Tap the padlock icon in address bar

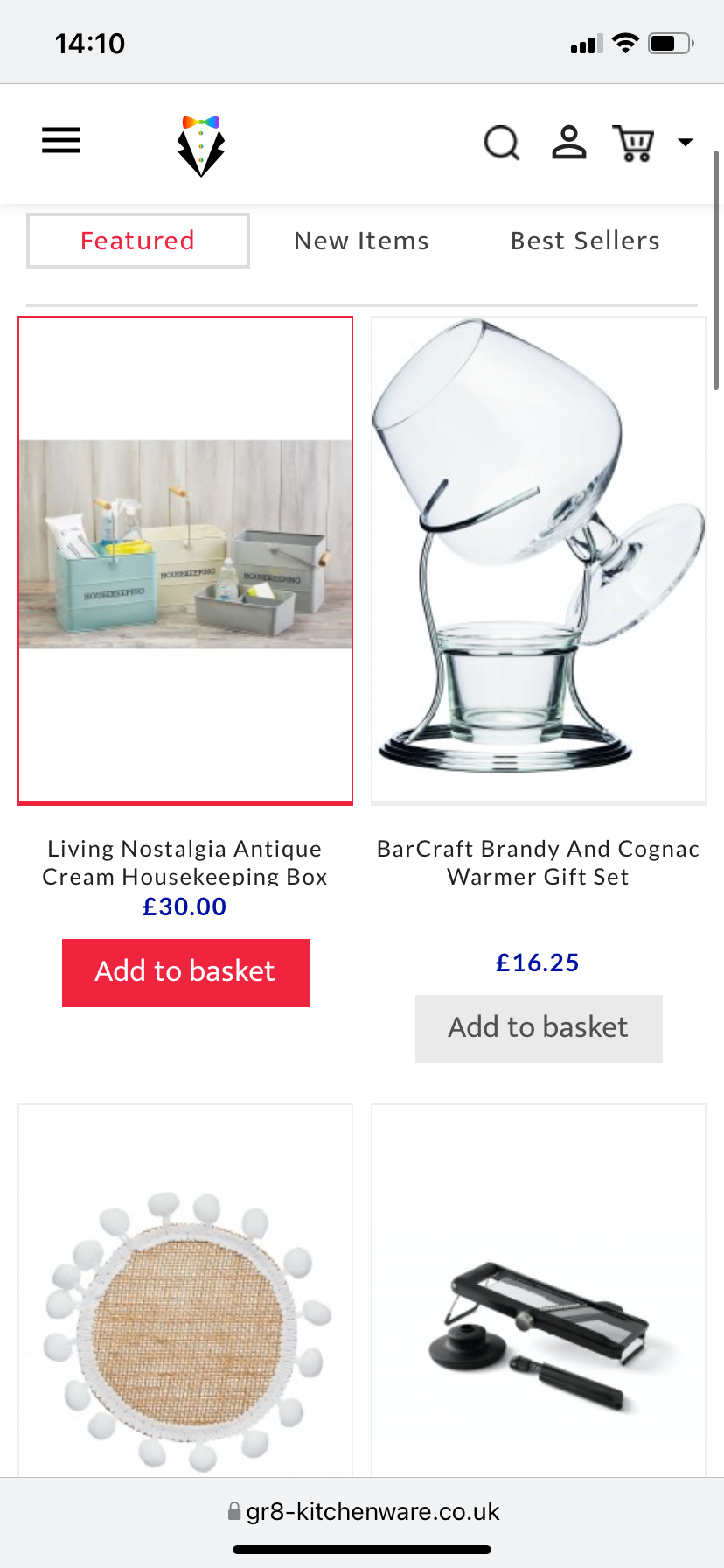click(234, 1511)
